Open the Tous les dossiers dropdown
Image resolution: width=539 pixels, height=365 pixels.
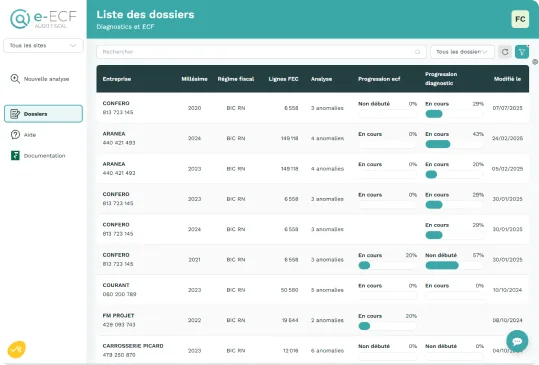pyautogui.click(x=462, y=52)
